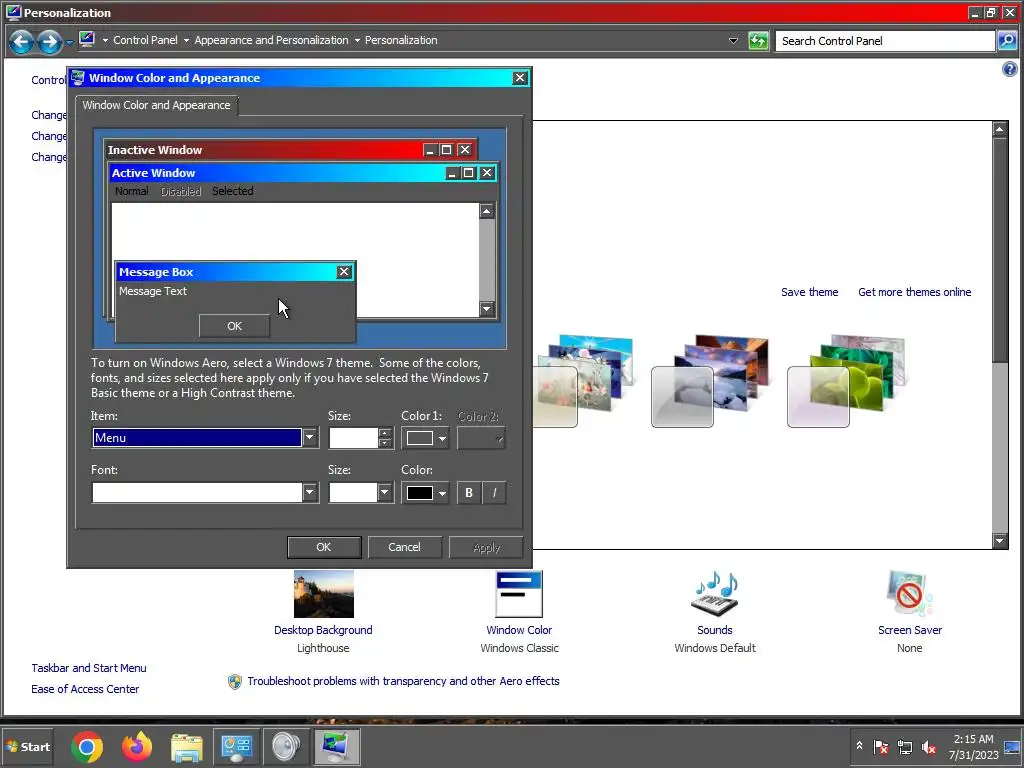Select the floral paintings theme thumbnail

point(583,381)
